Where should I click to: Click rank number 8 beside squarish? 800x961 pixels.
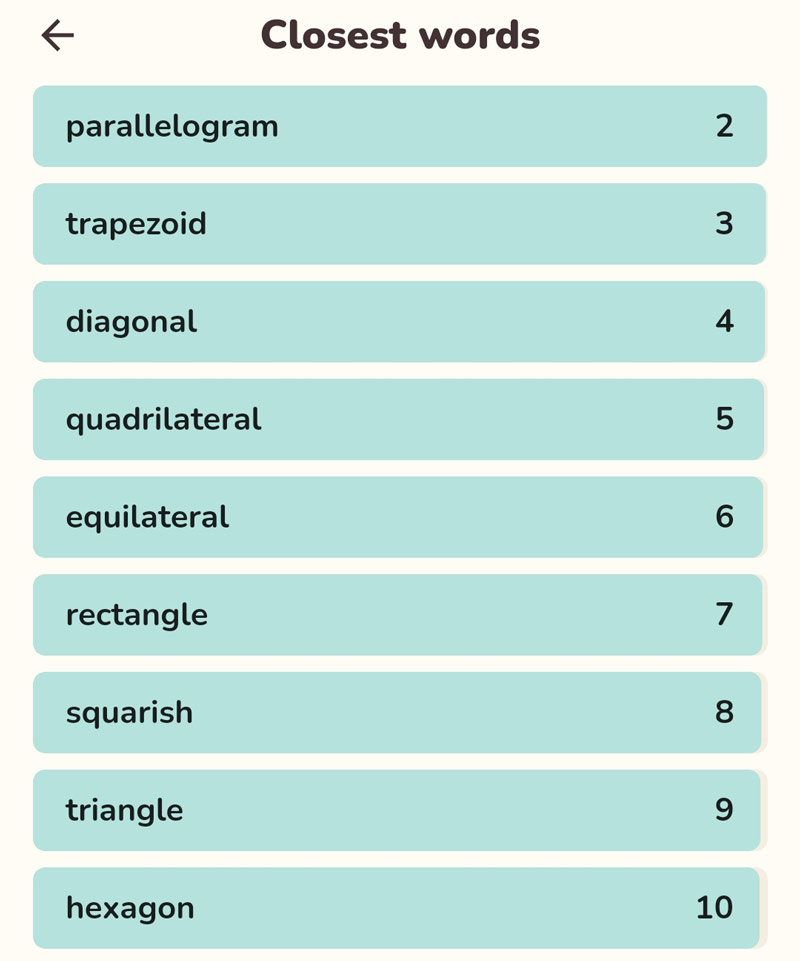click(x=724, y=712)
